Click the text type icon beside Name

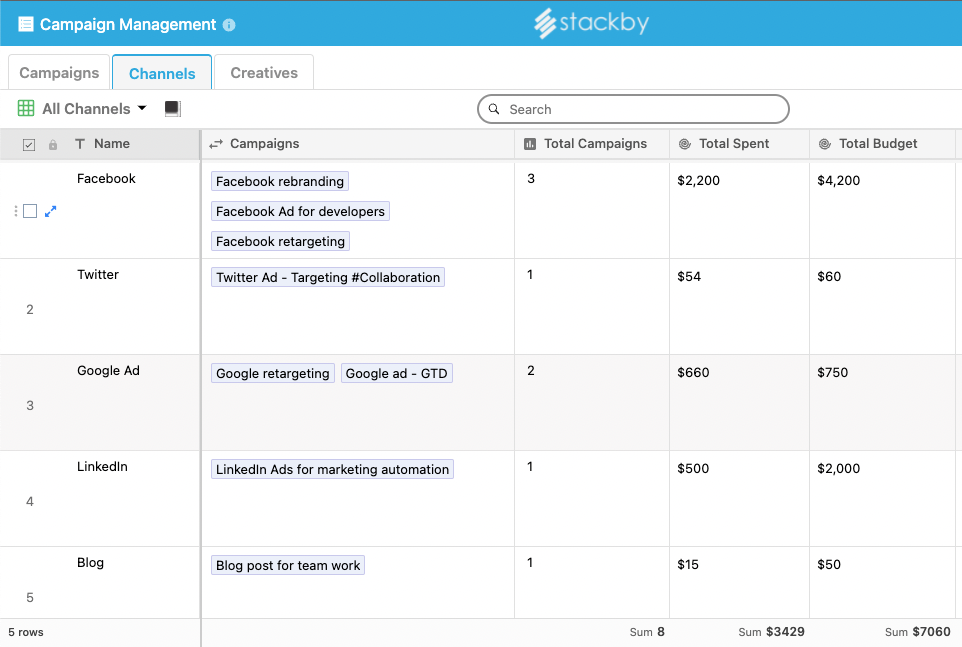tap(80, 144)
